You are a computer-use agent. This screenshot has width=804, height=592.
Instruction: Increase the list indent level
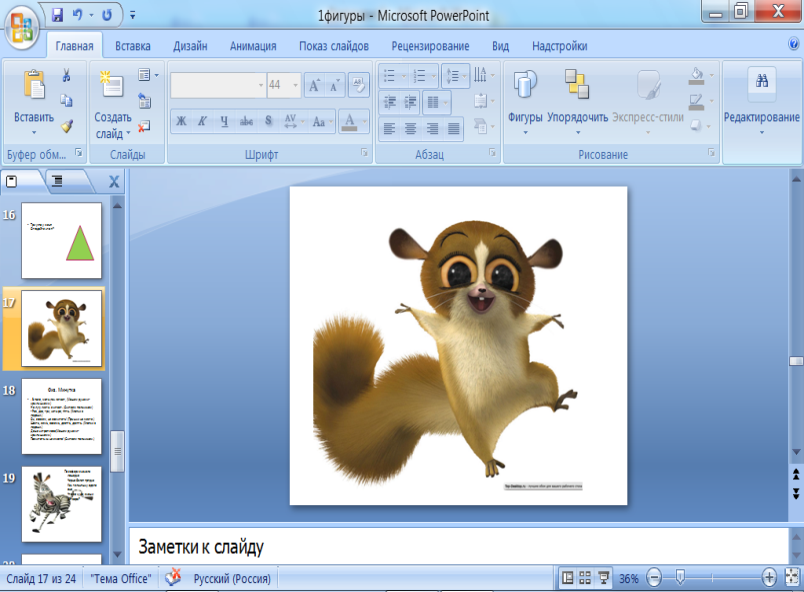pos(410,102)
